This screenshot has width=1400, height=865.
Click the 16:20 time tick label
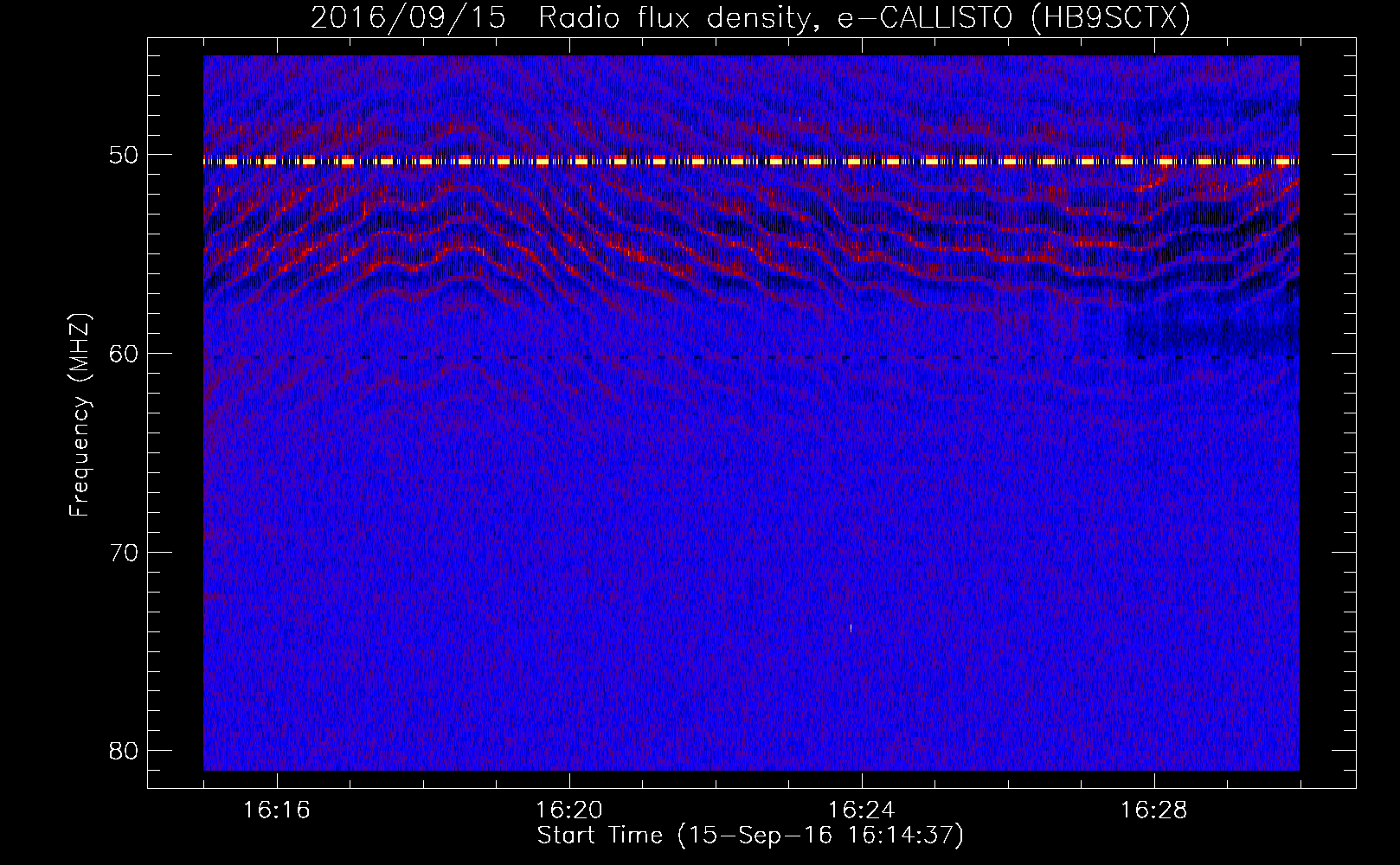point(569,811)
